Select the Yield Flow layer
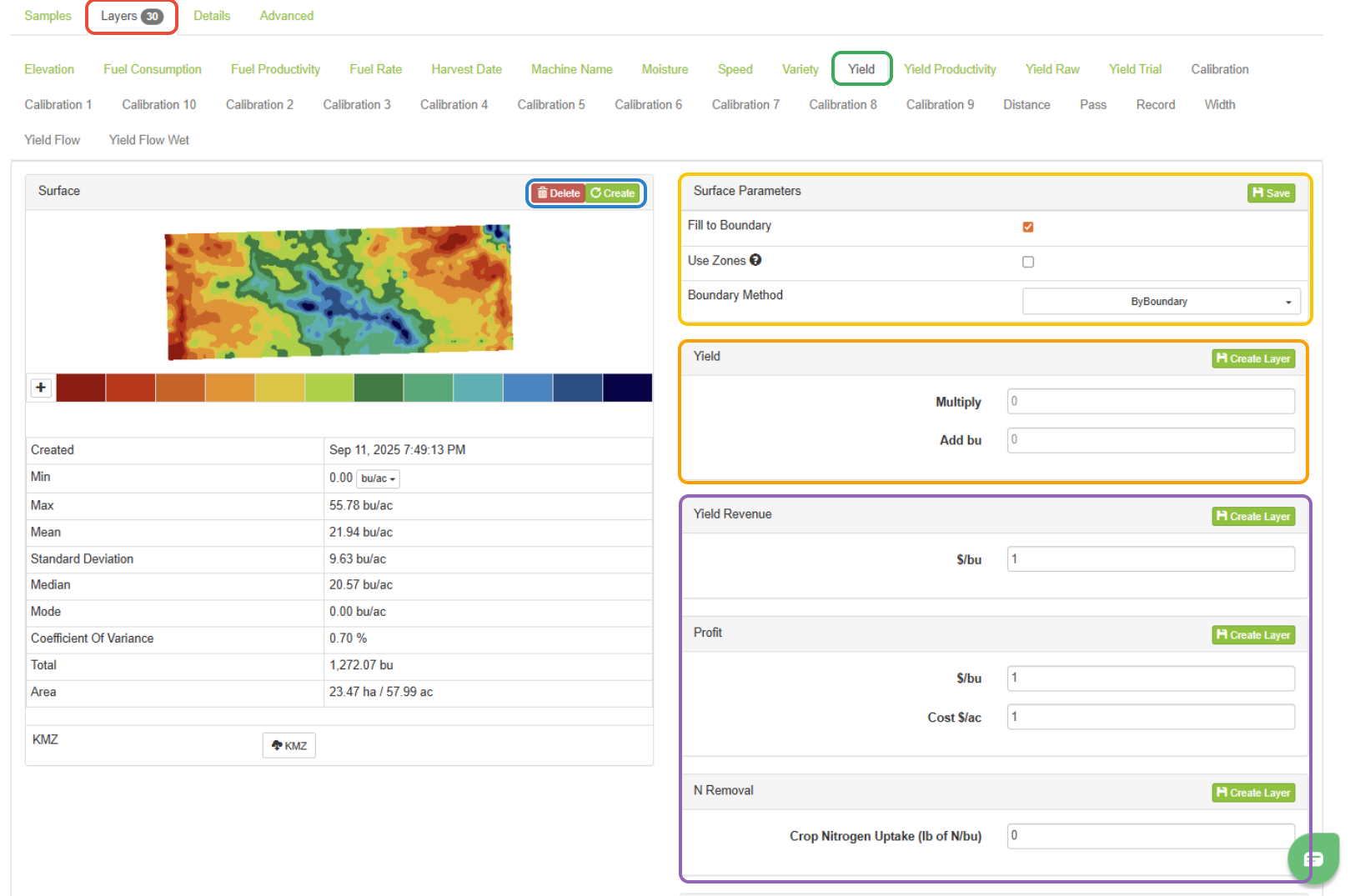The height and width of the screenshot is (896, 1350). point(53,140)
